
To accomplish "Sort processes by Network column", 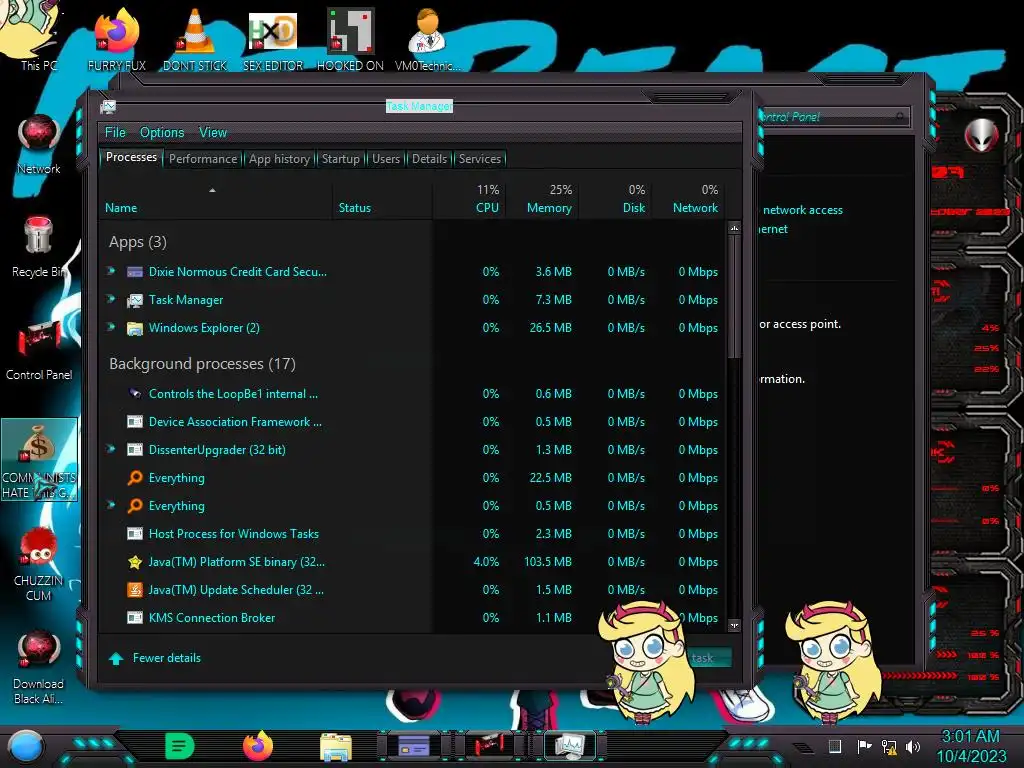I will (x=688, y=200).
